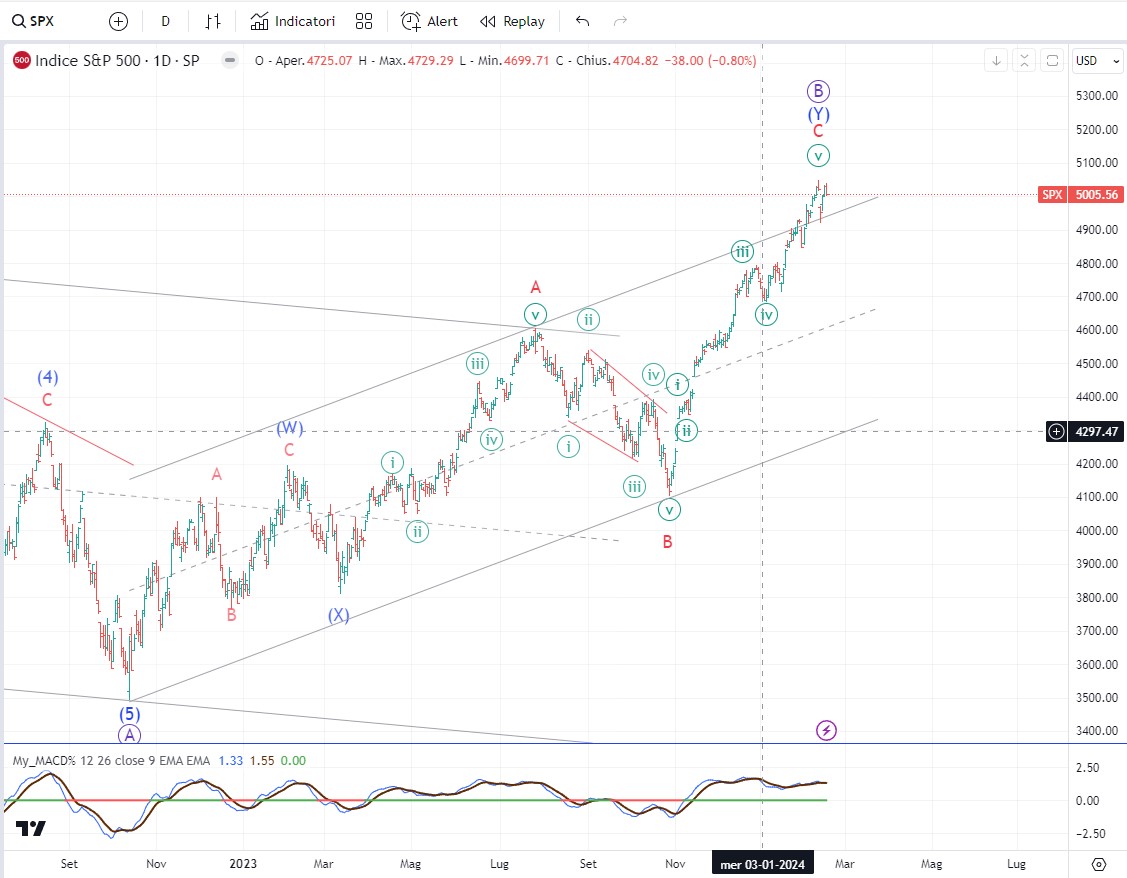1127x878 pixels.
Task: Open the D time interval selector
Action: click(x=165, y=22)
